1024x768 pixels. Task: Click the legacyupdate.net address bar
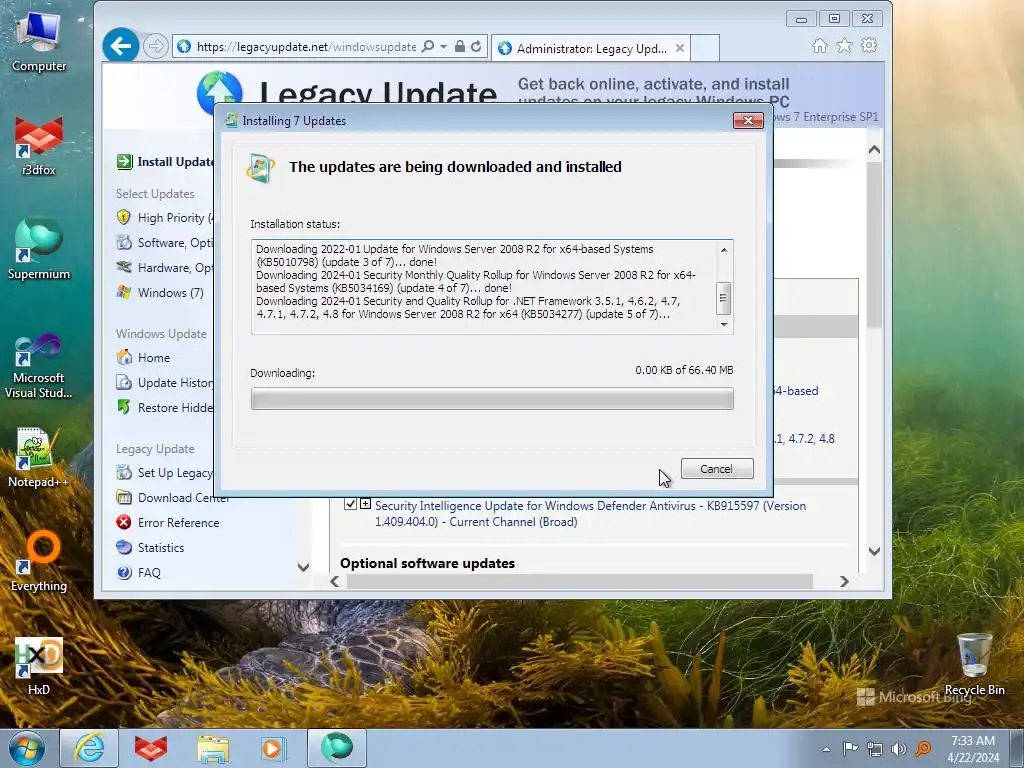point(306,46)
